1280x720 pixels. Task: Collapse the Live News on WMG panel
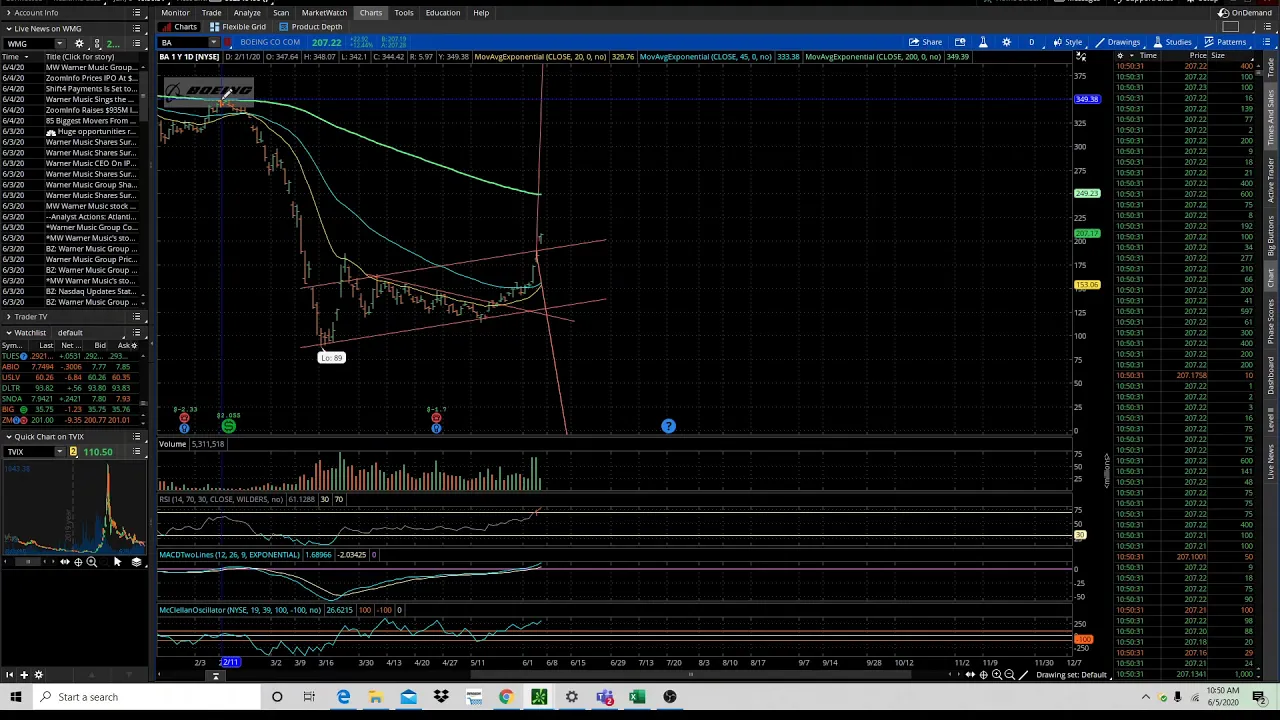(x=8, y=28)
